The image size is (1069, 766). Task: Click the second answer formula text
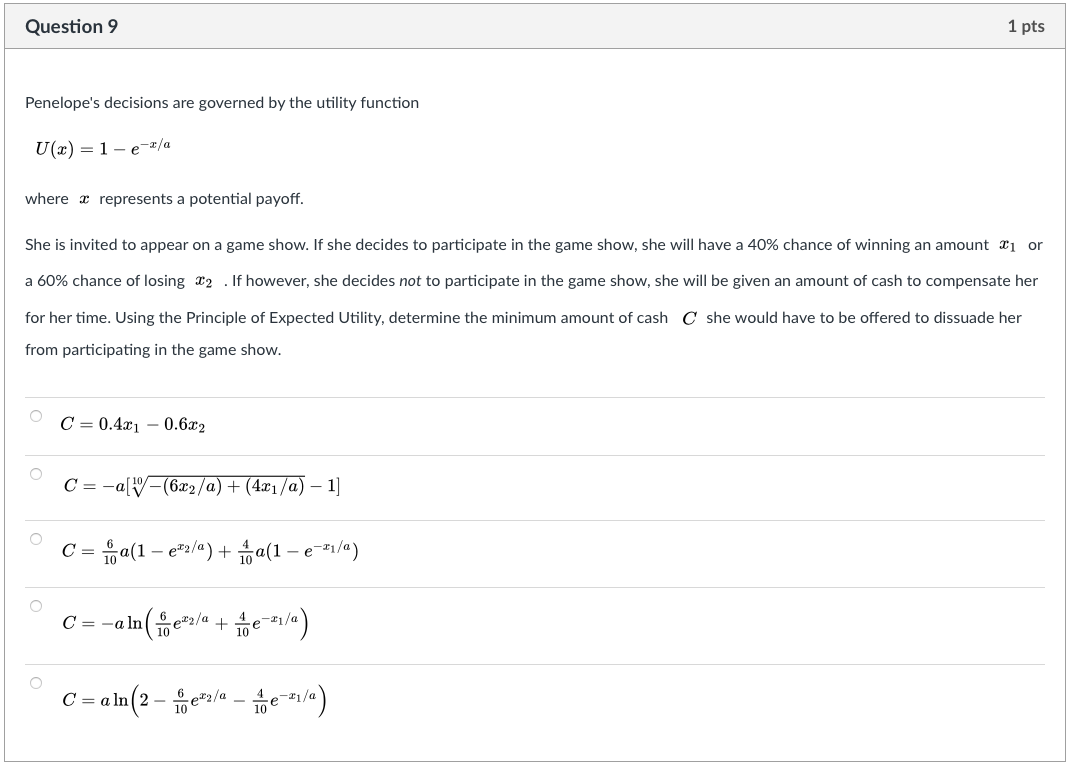(200, 484)
